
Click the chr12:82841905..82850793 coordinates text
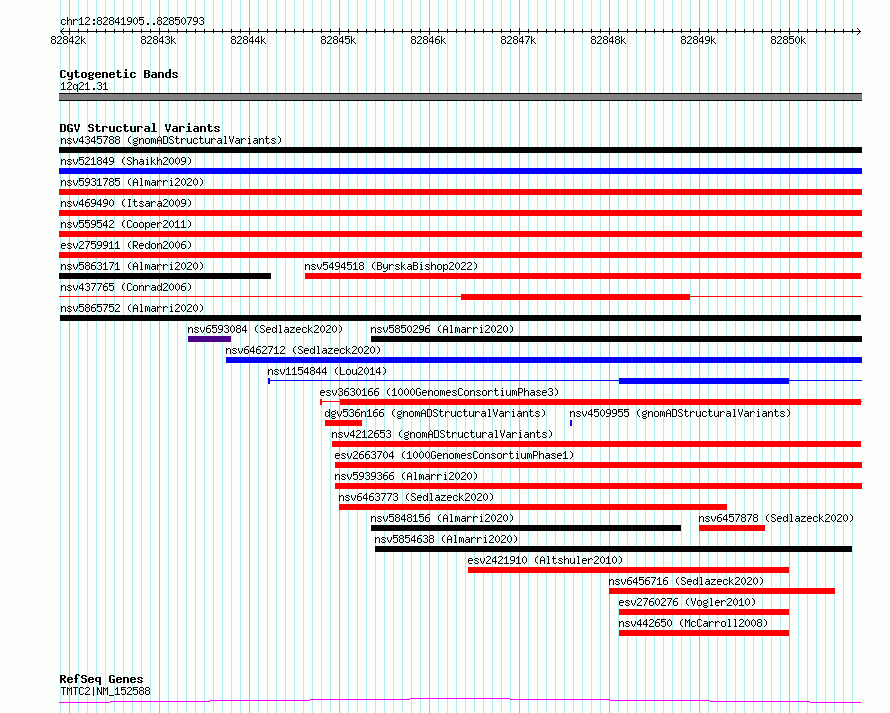[x=132, y=22]
